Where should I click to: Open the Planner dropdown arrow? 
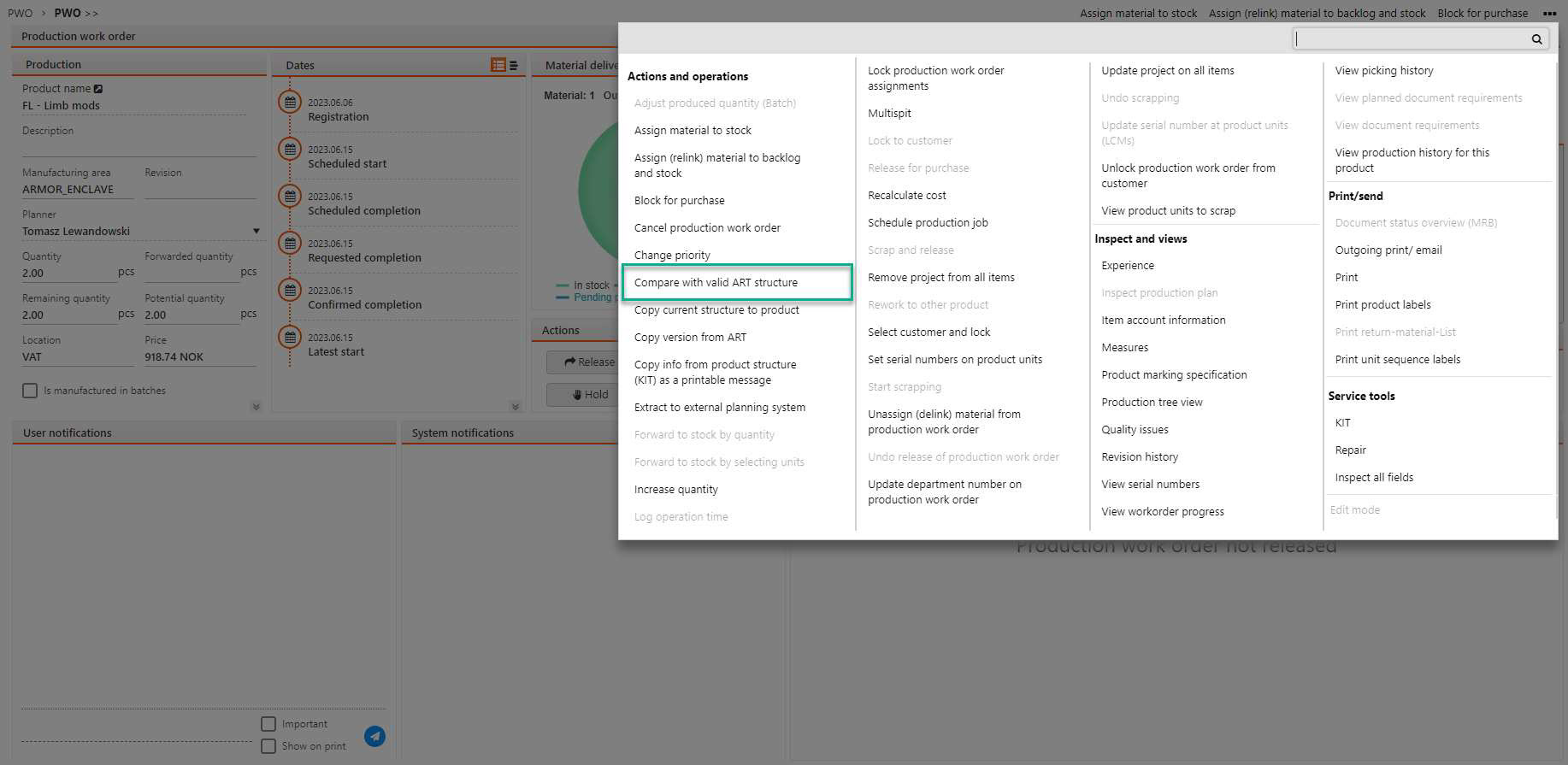point(256,231)
